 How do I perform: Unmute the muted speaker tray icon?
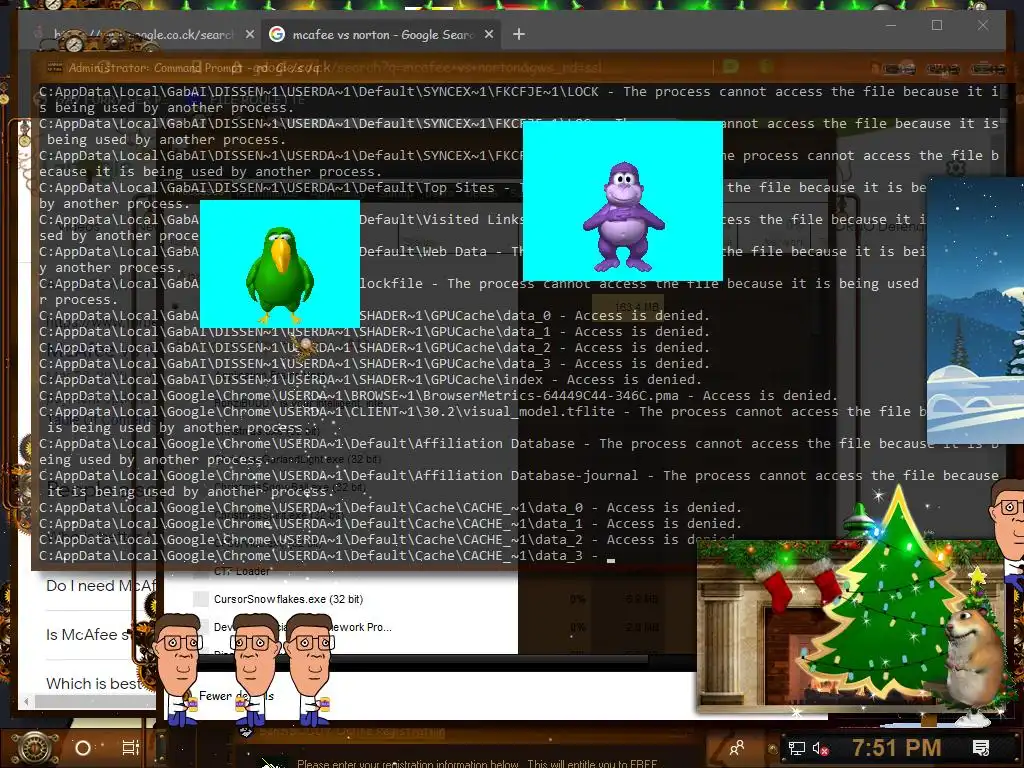point(820,748)
